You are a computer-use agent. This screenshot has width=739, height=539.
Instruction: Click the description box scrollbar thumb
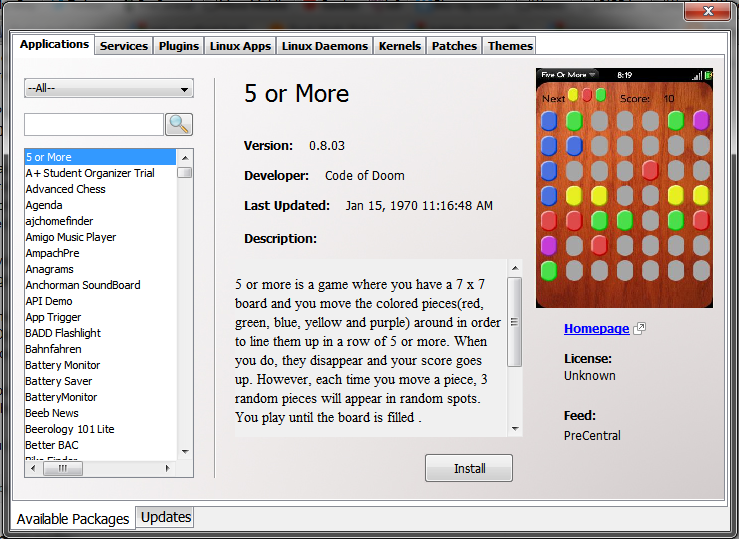(515, 322)
